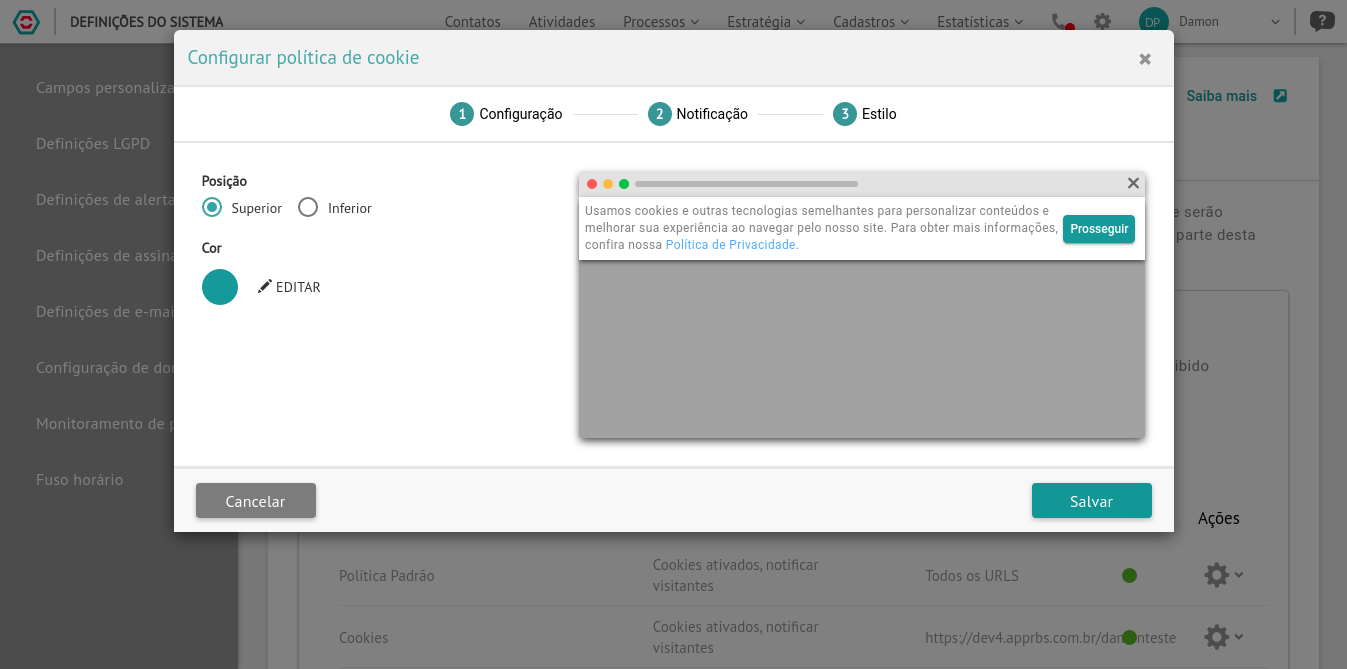Go to Configuração step label
The height and width of the screenshot is (669, 1347).
[x=520, y=114]
